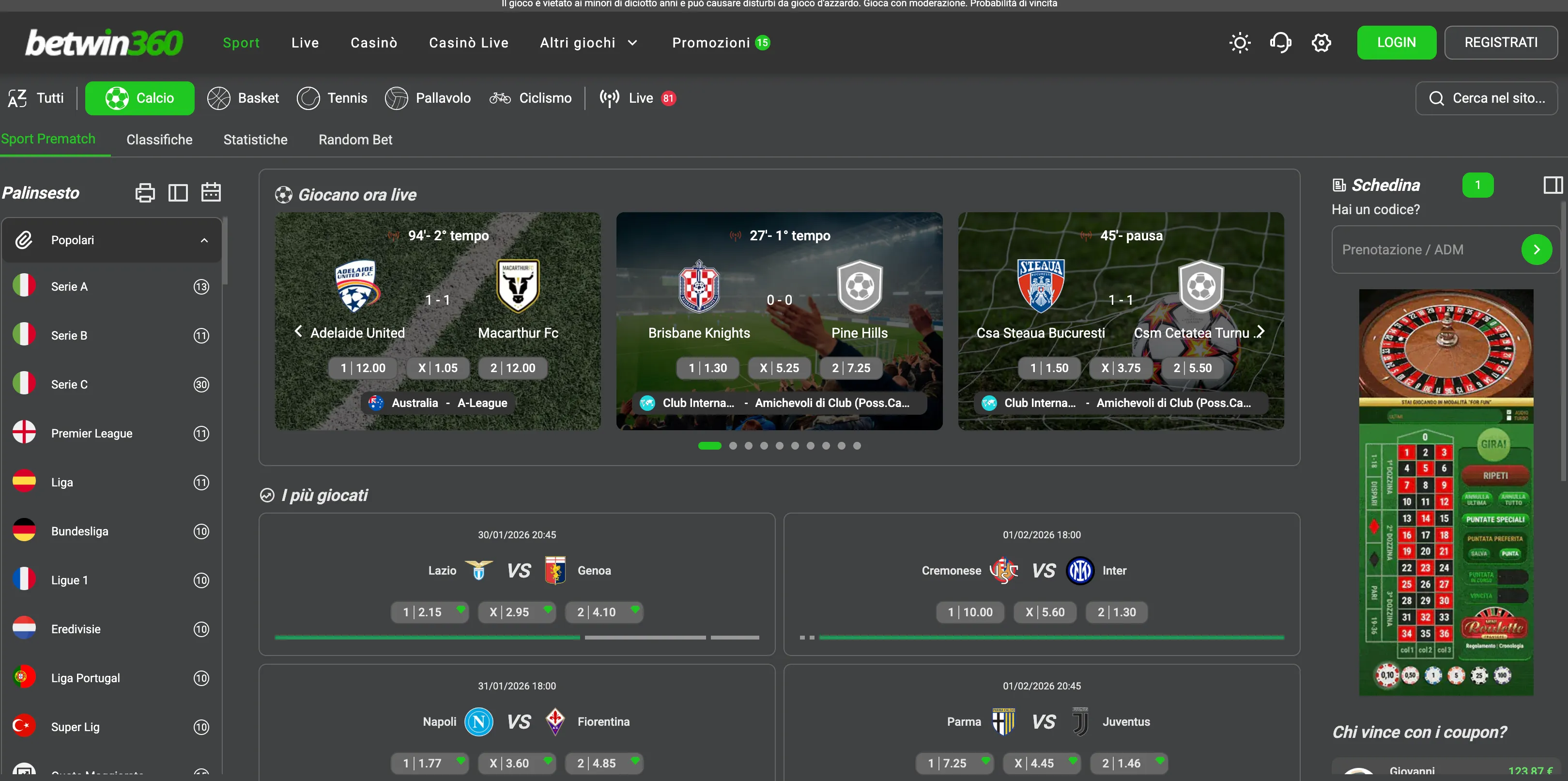Open Serie A league
1568x781 pixels.
[111, 286]
